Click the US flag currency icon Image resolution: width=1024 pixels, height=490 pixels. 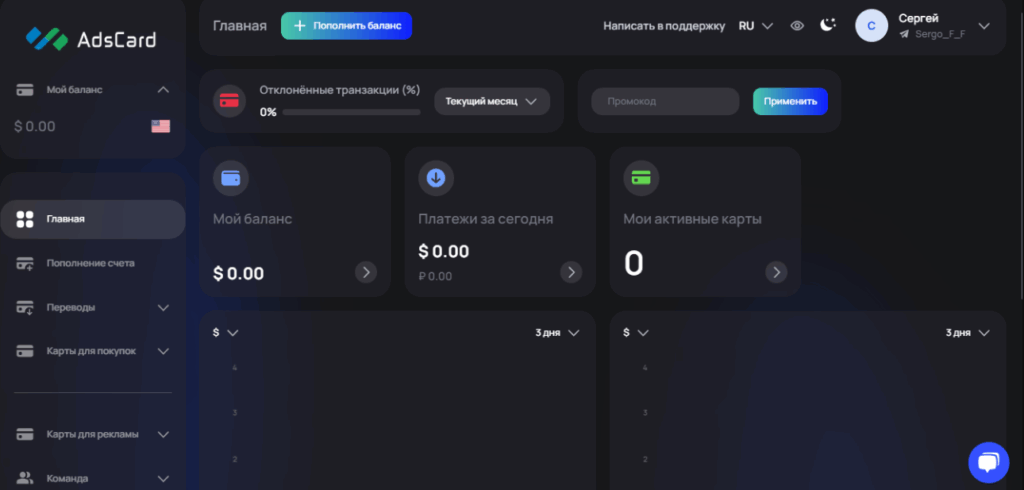pyautogui.click(x=161, y=126)
